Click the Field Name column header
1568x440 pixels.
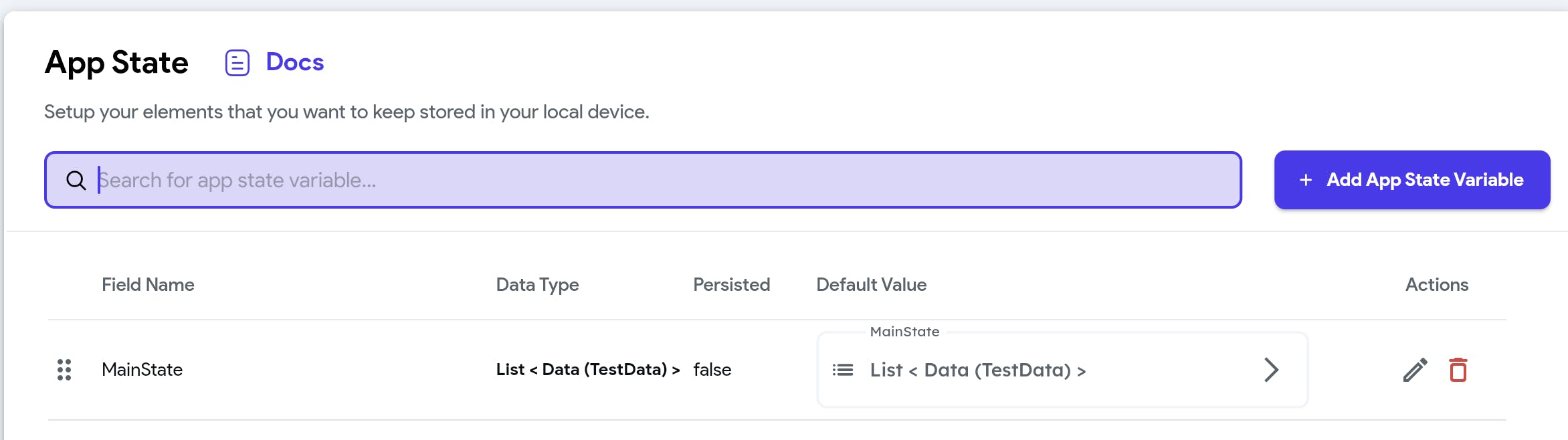pos(148,285)
